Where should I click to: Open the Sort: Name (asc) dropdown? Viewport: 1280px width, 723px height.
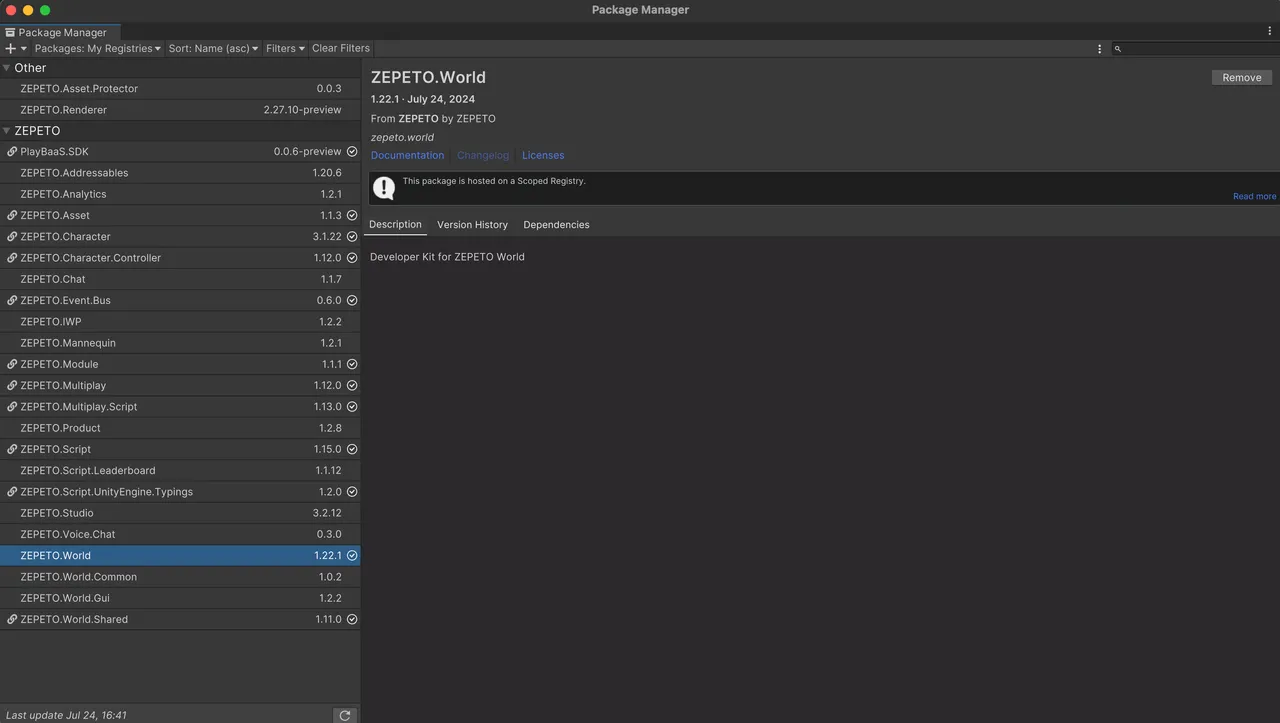(212, 47)
